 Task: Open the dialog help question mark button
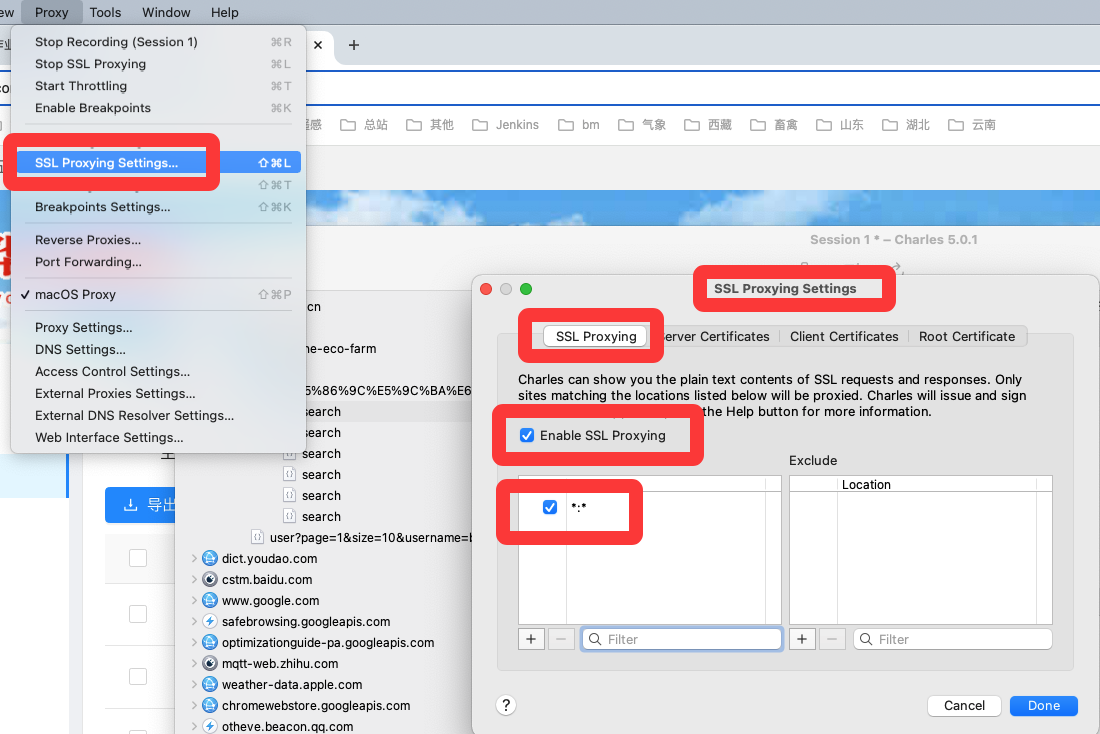[x=506, y=705]
